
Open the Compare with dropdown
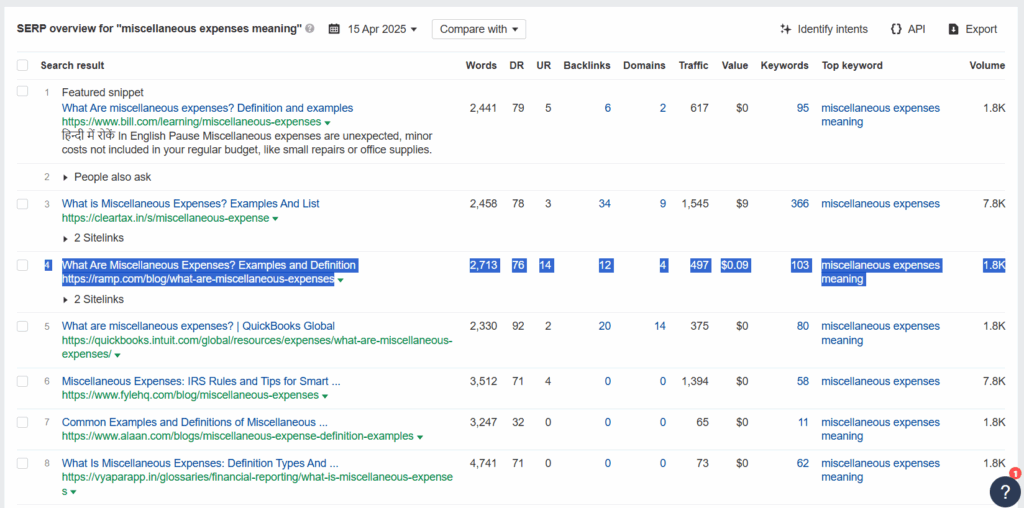point(479,29)
